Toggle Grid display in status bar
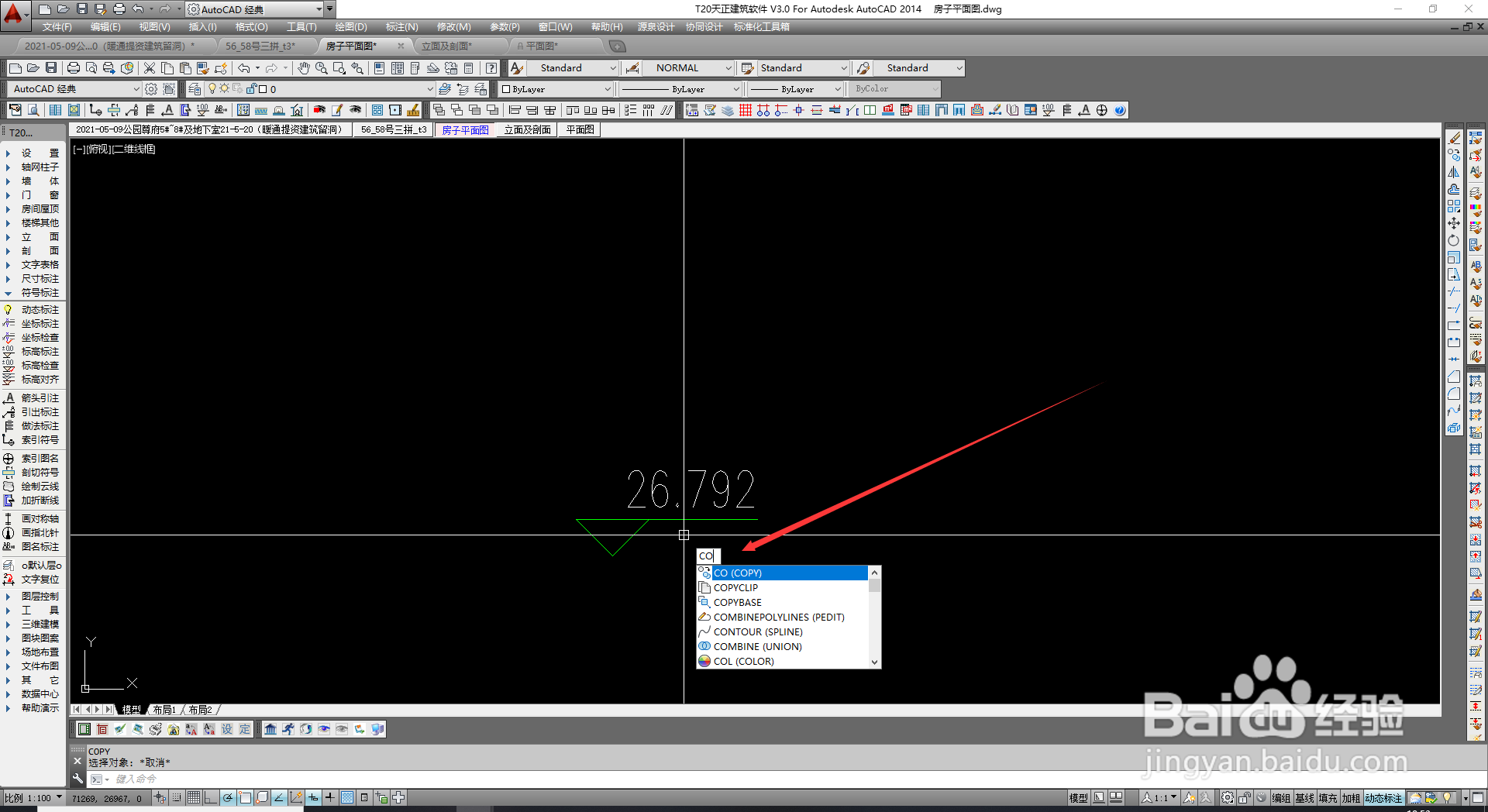Screen dimensions: 1488x812 194,797
